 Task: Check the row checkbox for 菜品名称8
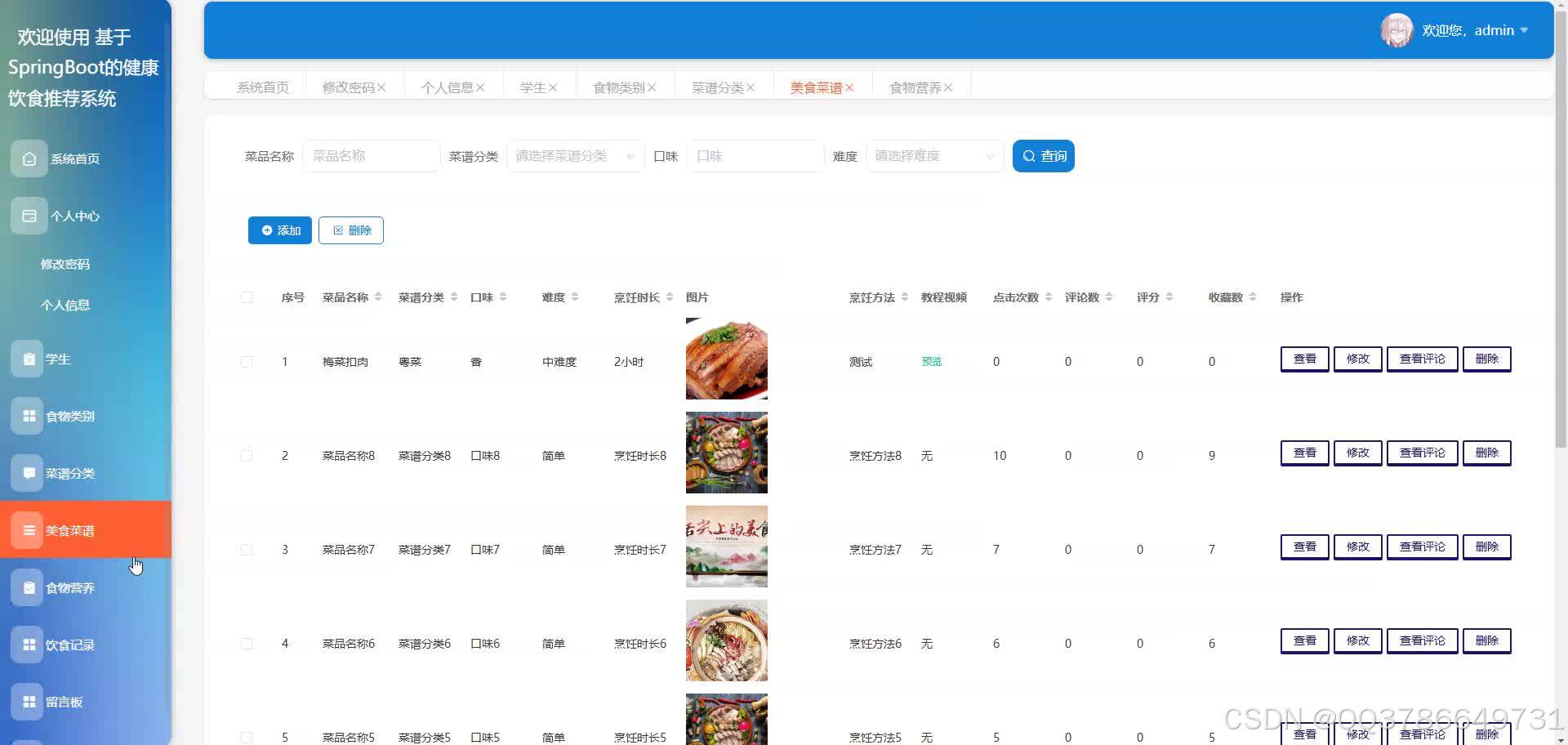click(247, 456)
